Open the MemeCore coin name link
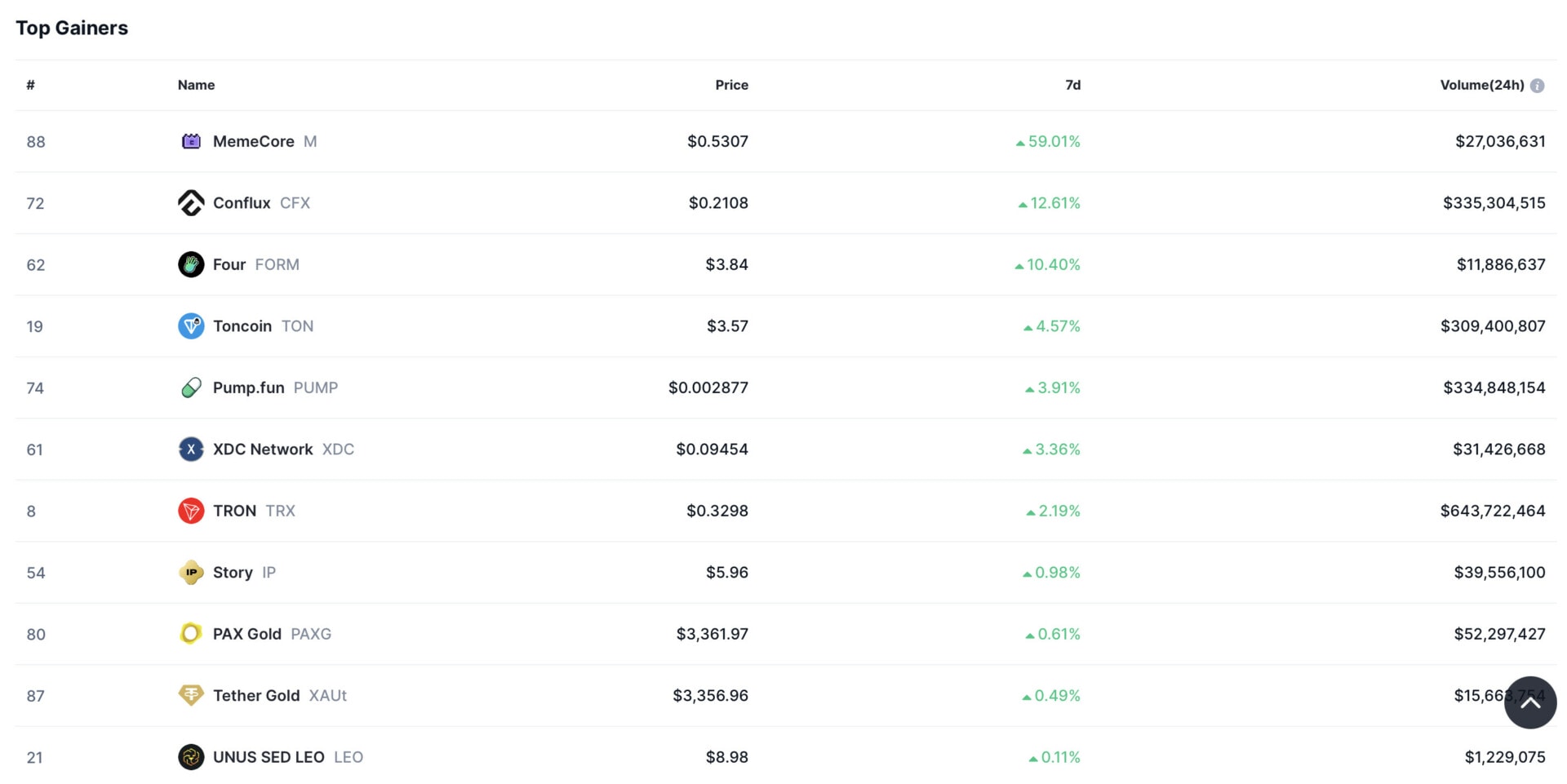Screen dimensions: 1567x784 click(253, 141)
